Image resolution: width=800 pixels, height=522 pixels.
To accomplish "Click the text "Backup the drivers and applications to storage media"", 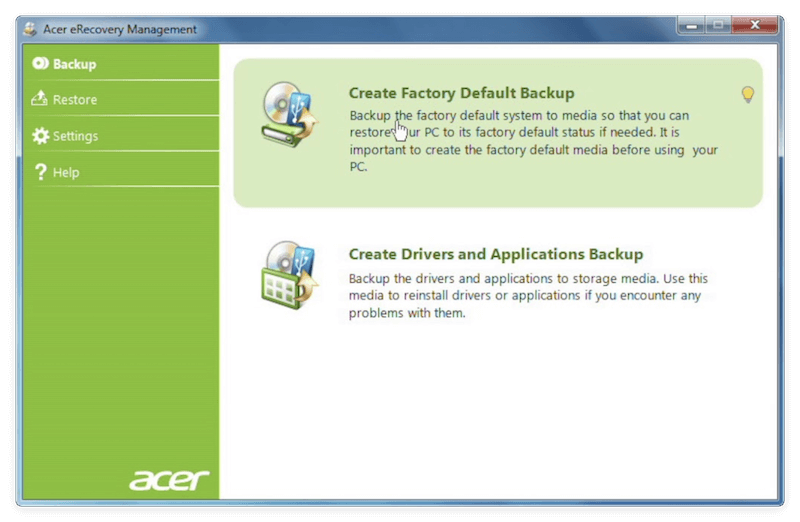I will click(503, 279).
